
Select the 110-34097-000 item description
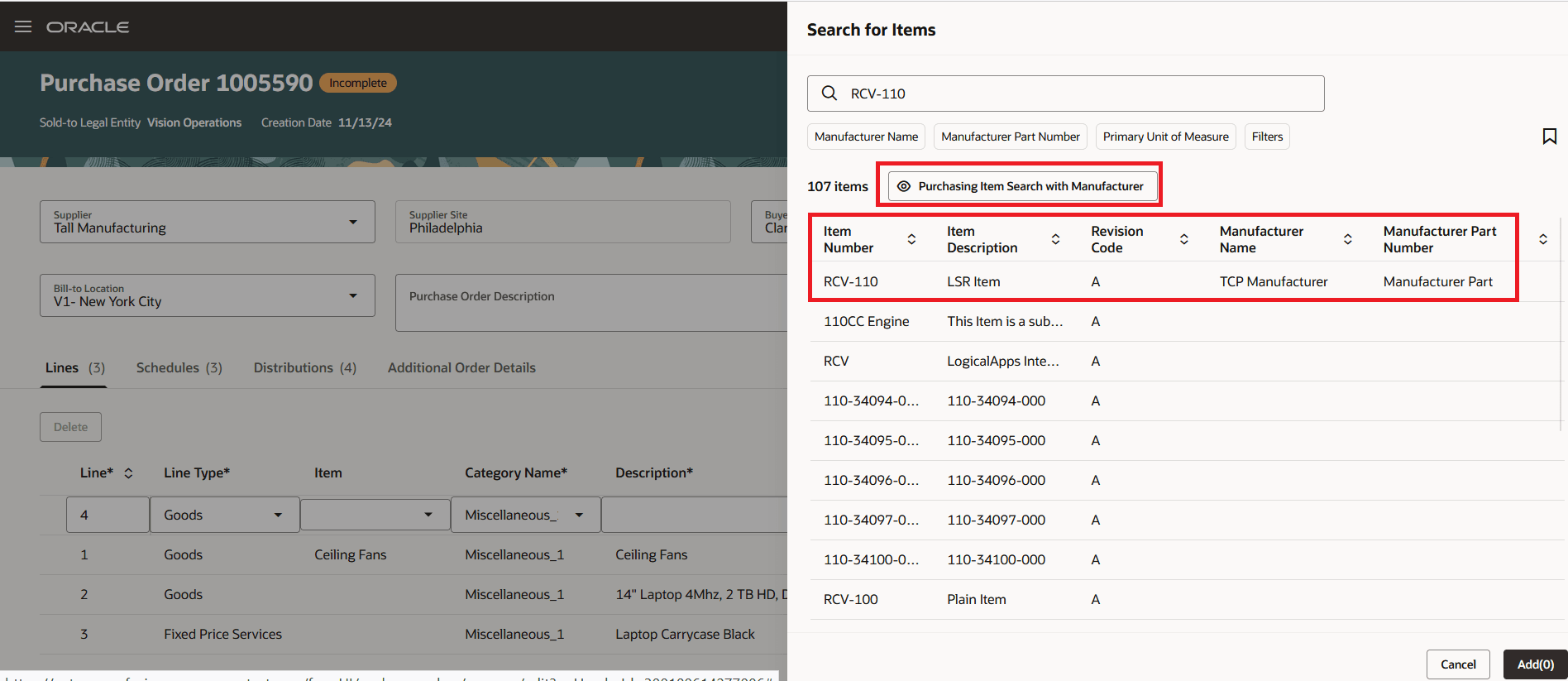coord(996,520)
